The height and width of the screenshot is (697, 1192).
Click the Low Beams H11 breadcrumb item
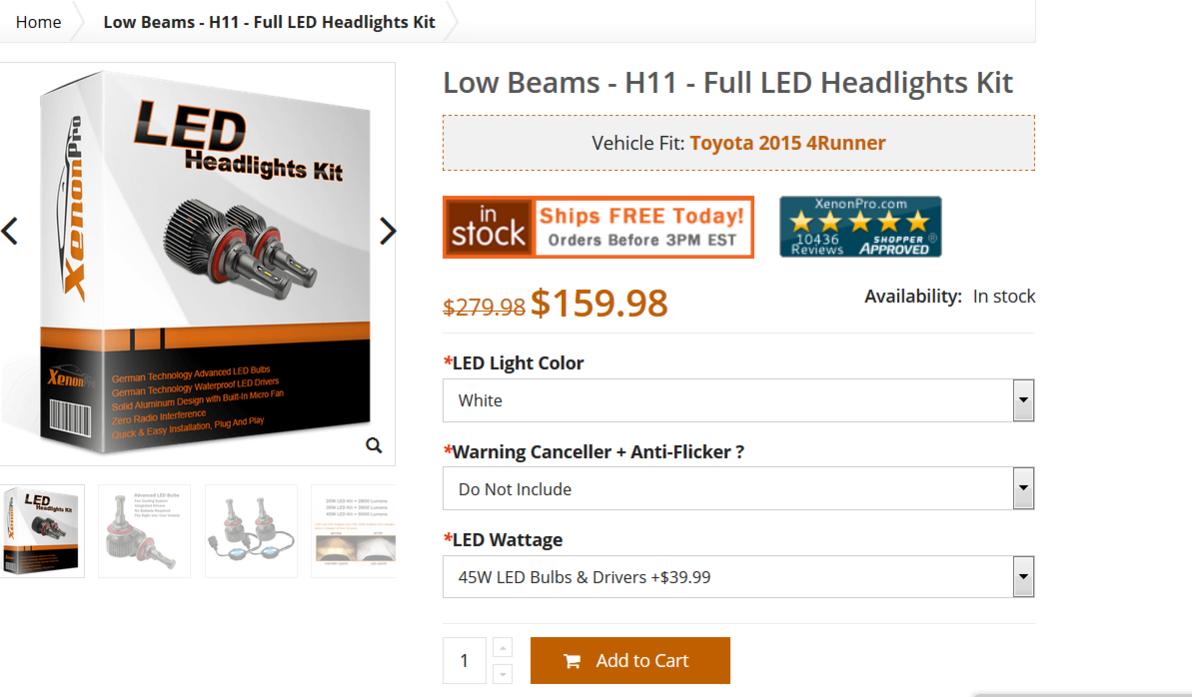pyautogui.click(x=269, y=22)
